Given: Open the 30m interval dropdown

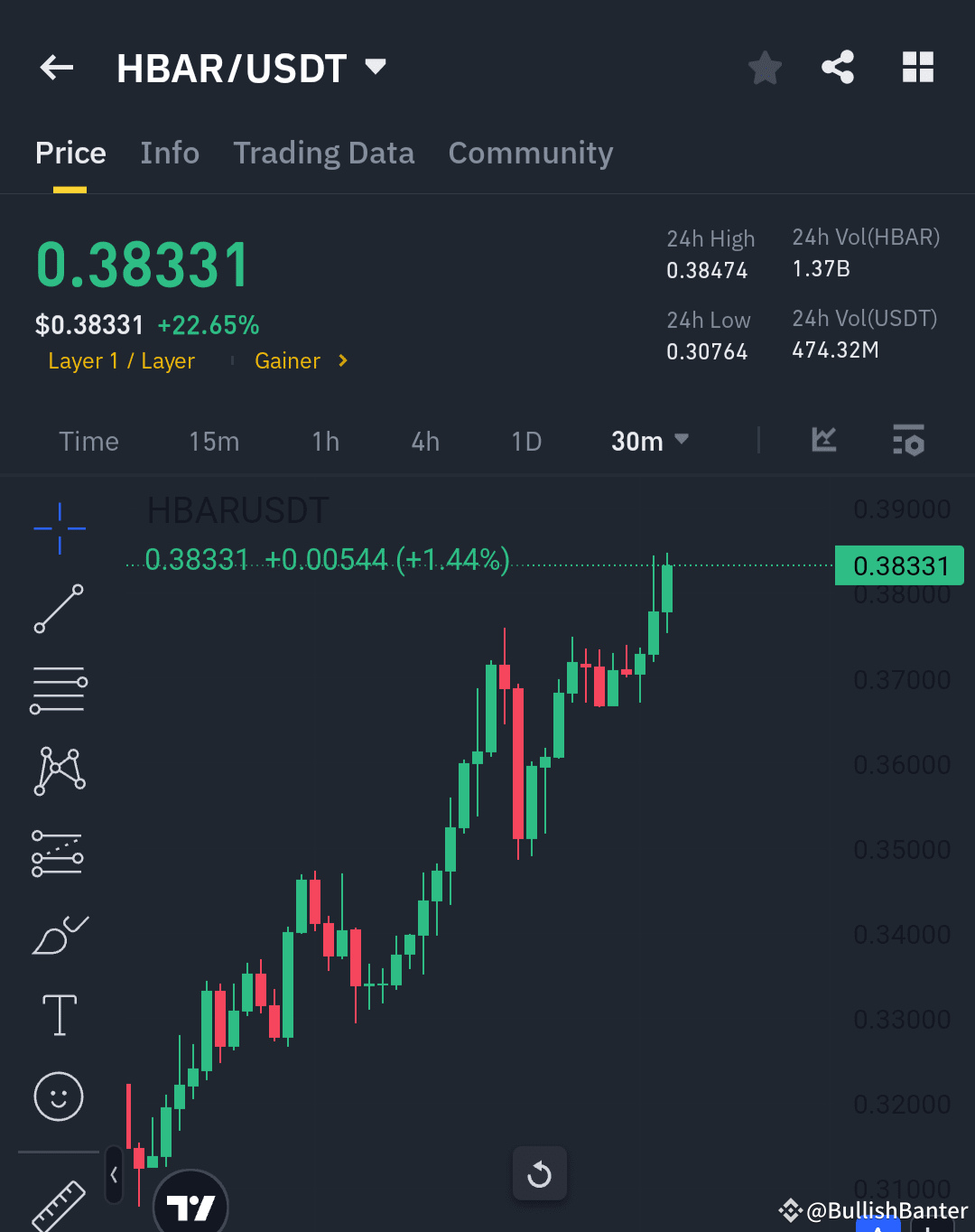Looking at the screenshot, I should click(649, 441).
